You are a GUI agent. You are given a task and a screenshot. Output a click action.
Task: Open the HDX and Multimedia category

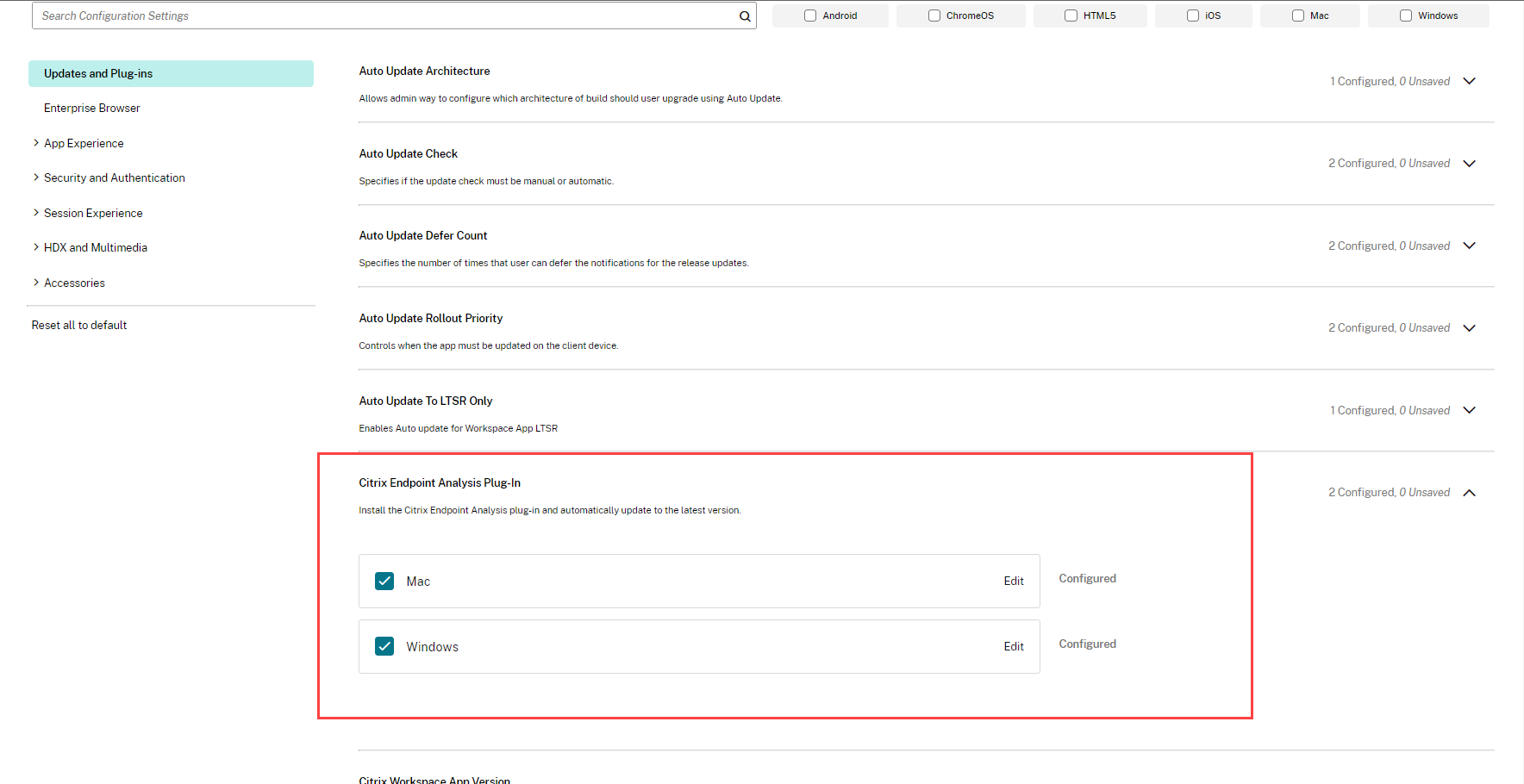(x=96, y=248)
